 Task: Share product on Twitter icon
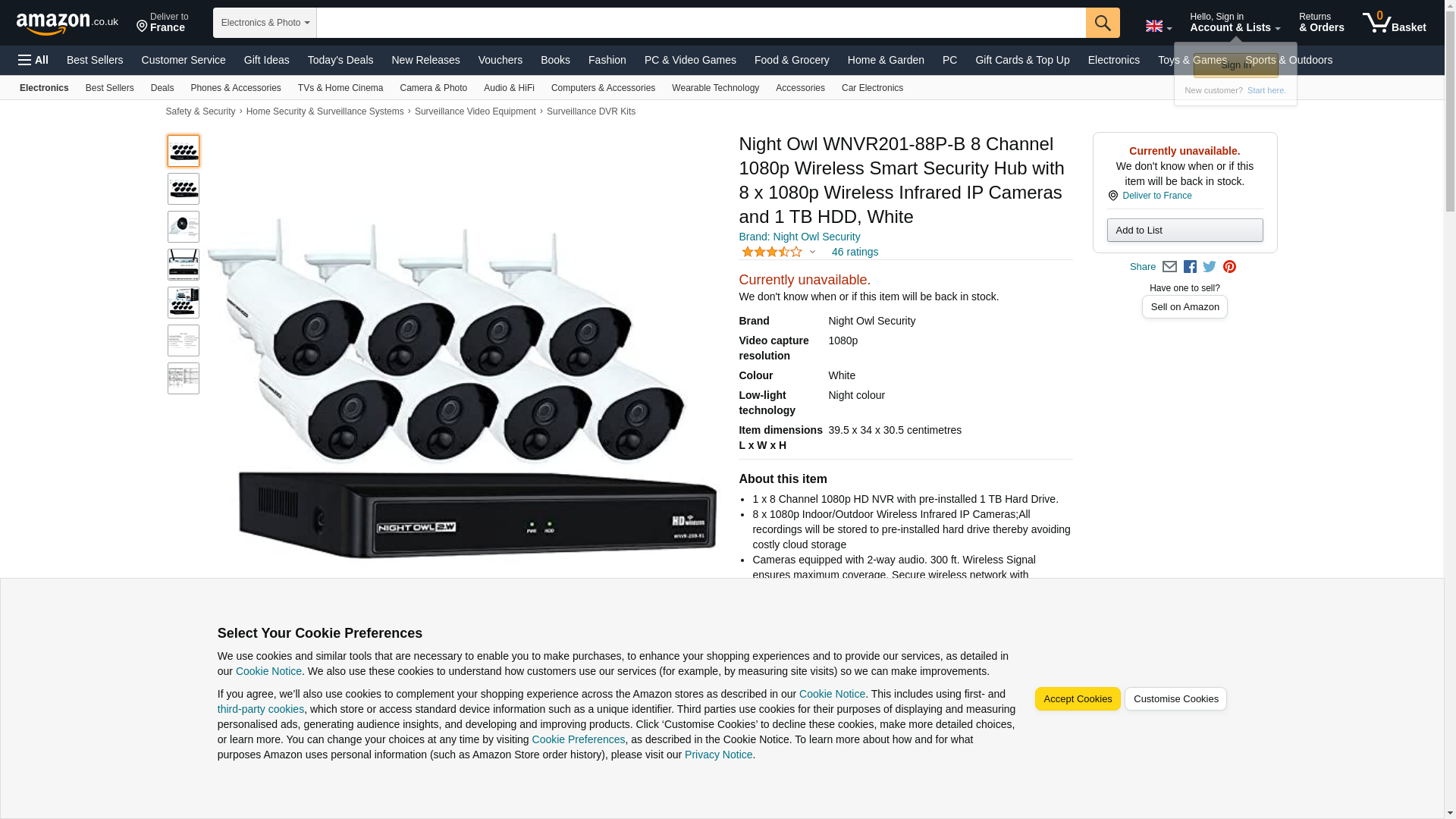click(x=1210, y=267)
